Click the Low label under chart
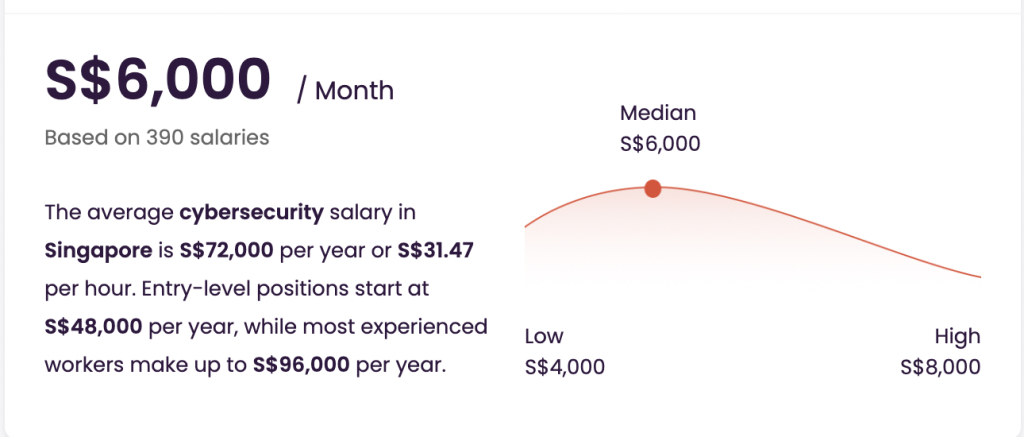The image size is (1024, 437). click(544, 336)
